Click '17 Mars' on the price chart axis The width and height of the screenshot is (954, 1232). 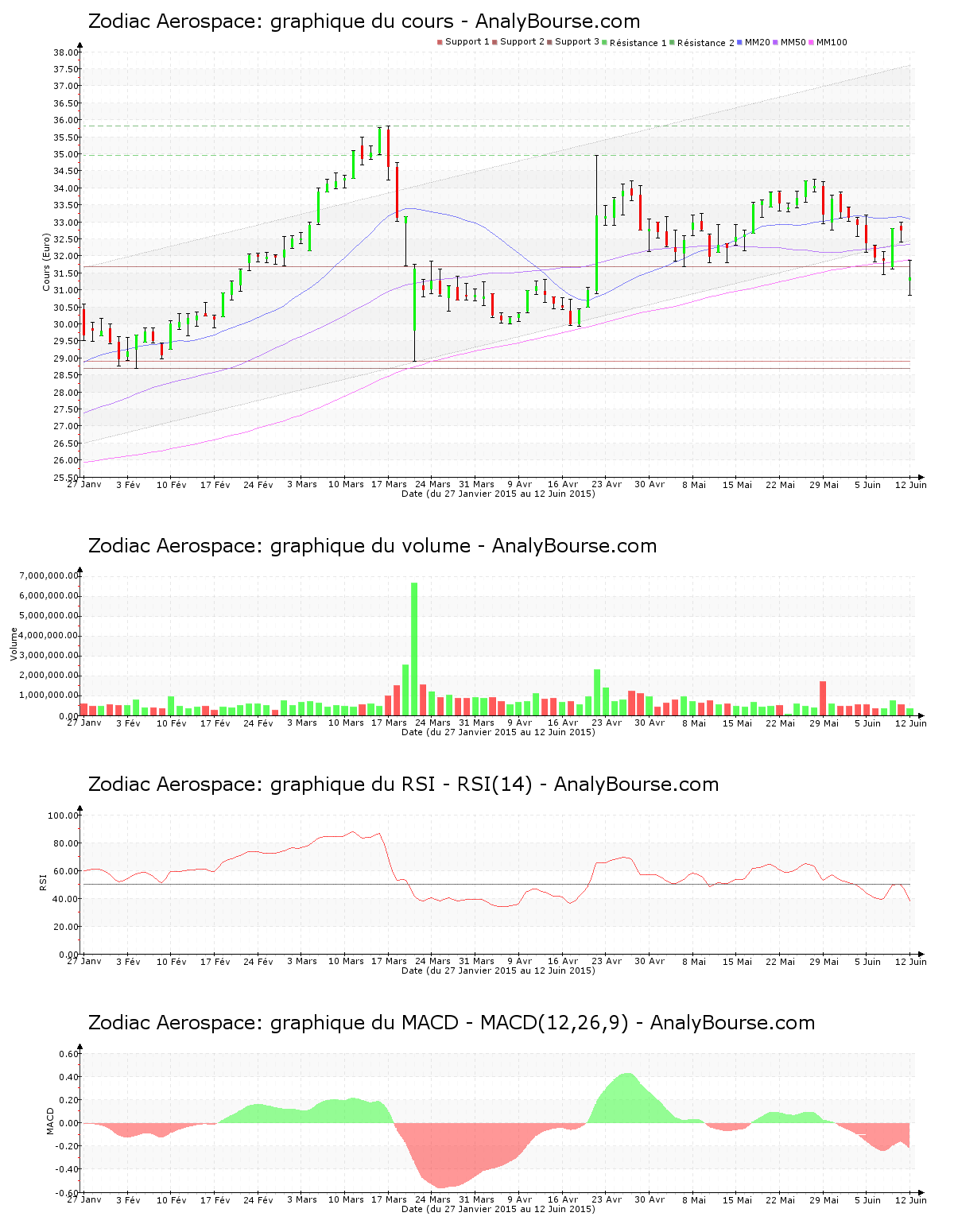tap(390, 484)
